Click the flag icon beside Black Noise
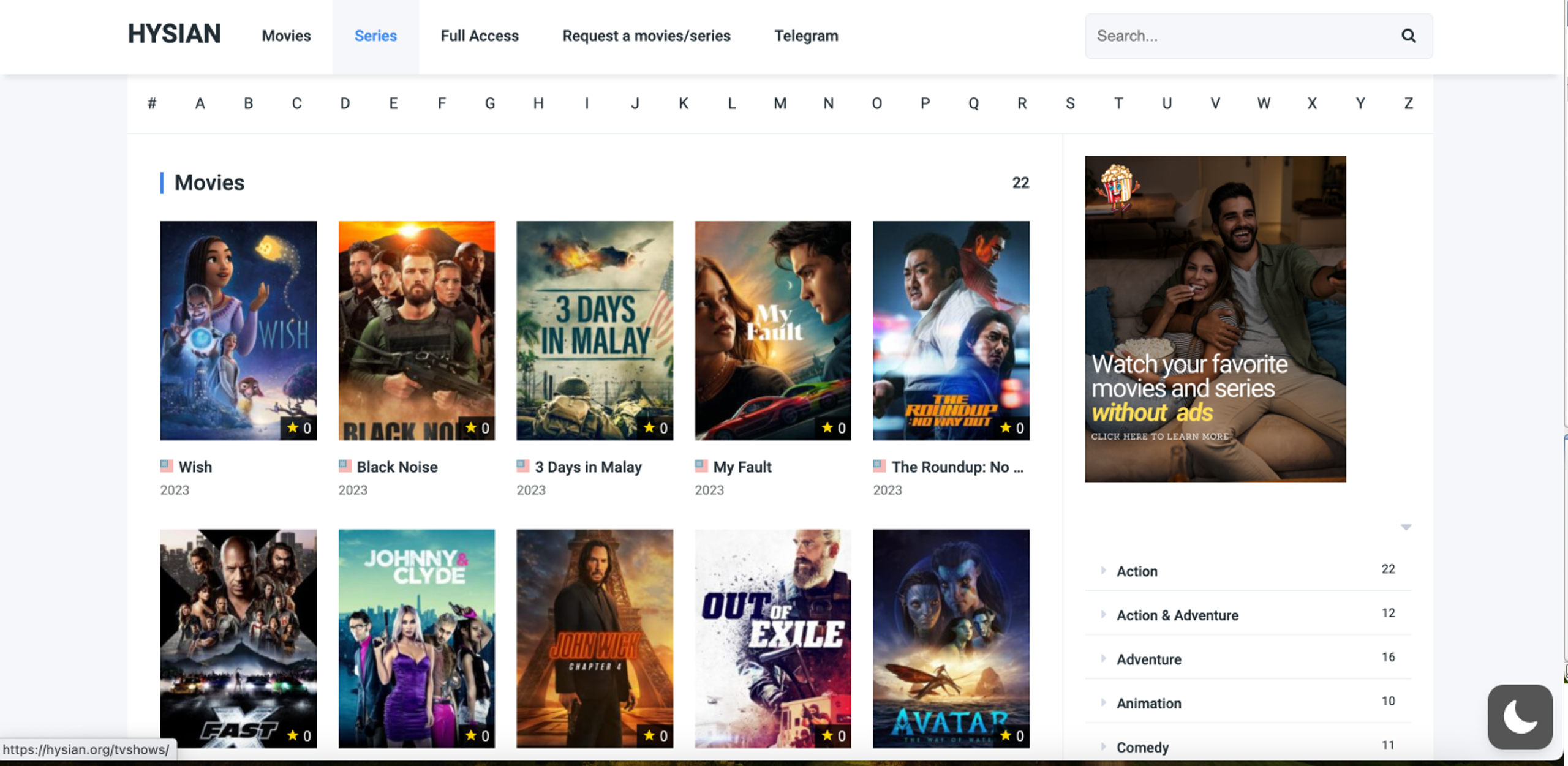Viewport: 1568px width, 766px height. 345,466
